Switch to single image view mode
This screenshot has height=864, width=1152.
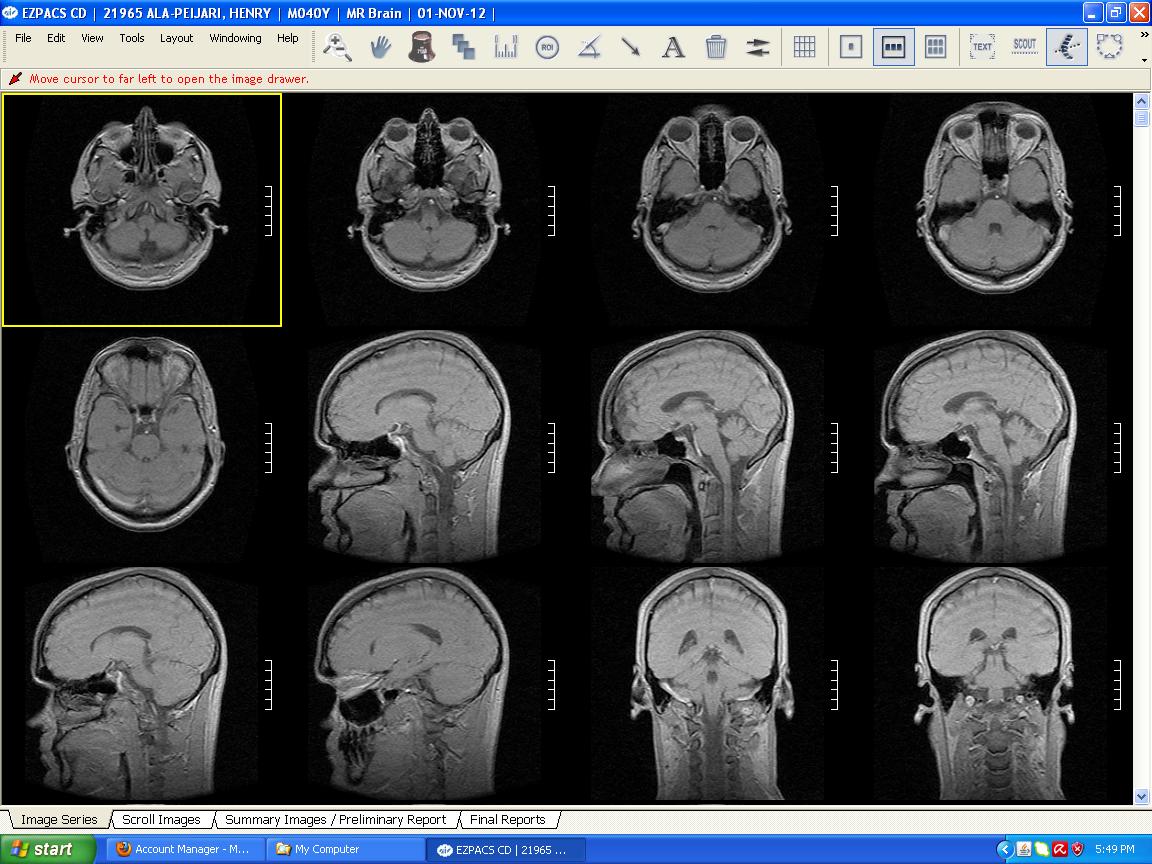click(x=851, y=47)
